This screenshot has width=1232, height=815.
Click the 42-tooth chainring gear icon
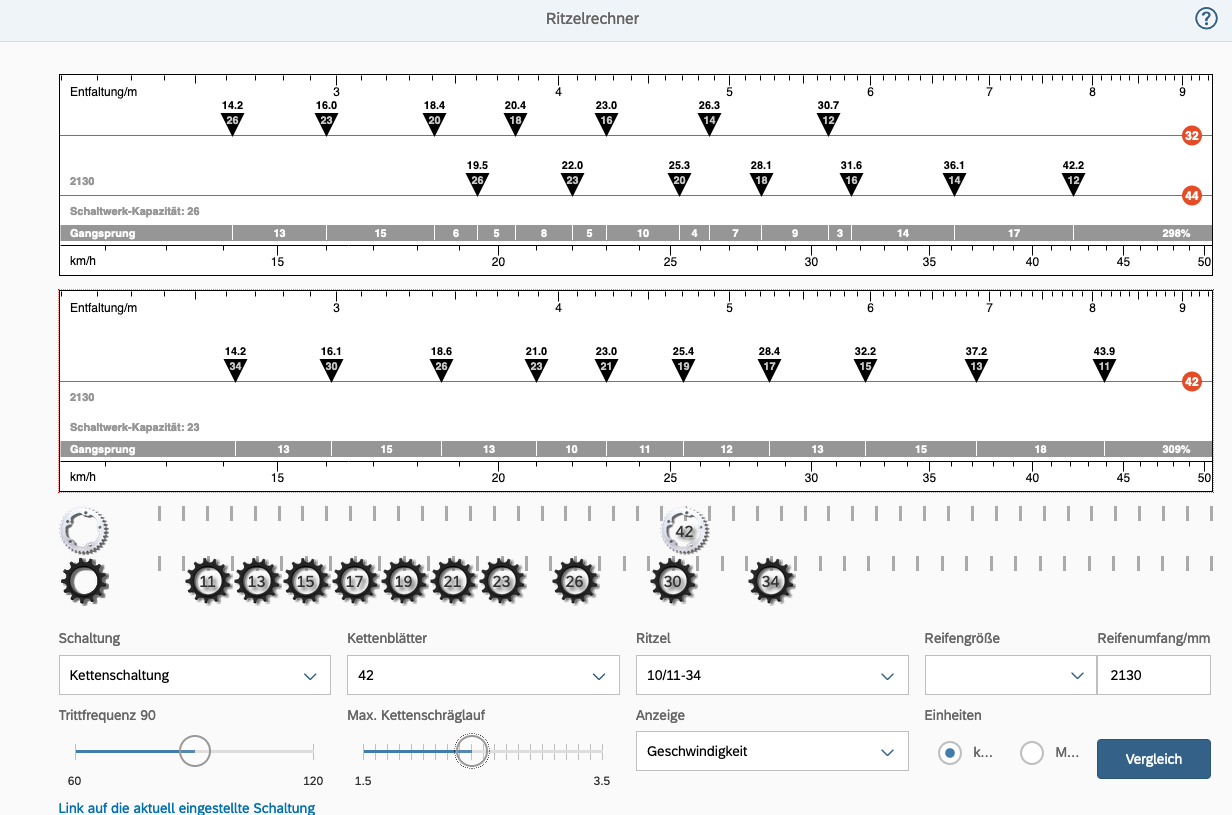pos(685,531)
